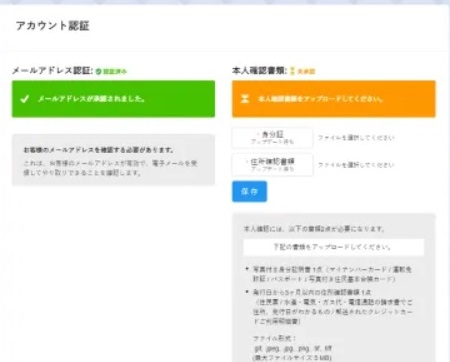This screenshot has height=362, width=450.
Task: Click the 身分証 upload button
Action: point(273,137)
